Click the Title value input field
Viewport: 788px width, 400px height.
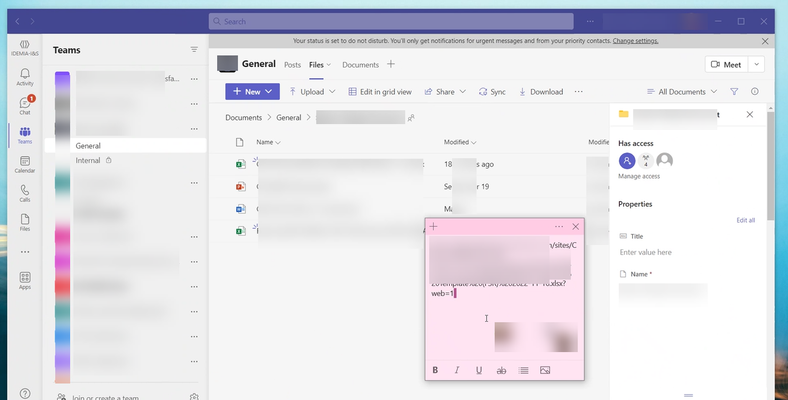pyautogui.click(x=687, y=252)
